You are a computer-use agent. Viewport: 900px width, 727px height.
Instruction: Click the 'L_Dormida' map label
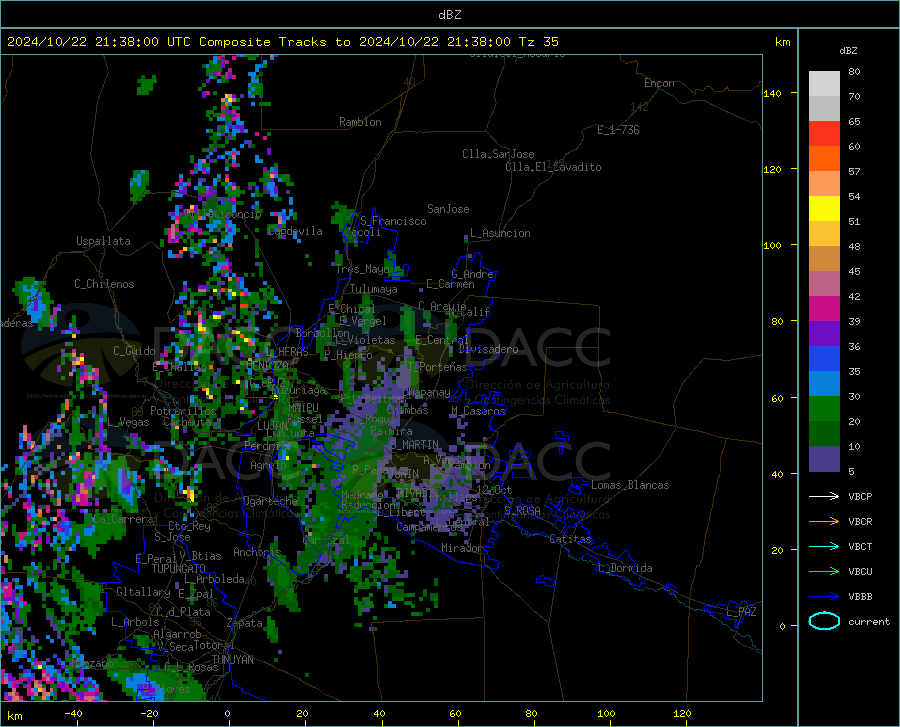(626, 568)
